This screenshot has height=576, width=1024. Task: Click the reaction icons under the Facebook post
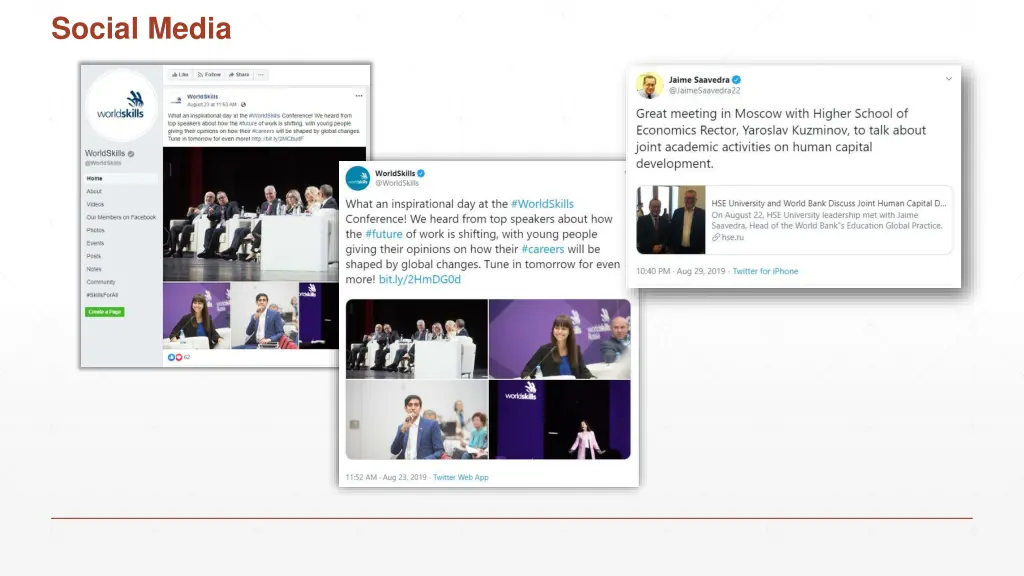pyautogui.click(x=175, y=357)
